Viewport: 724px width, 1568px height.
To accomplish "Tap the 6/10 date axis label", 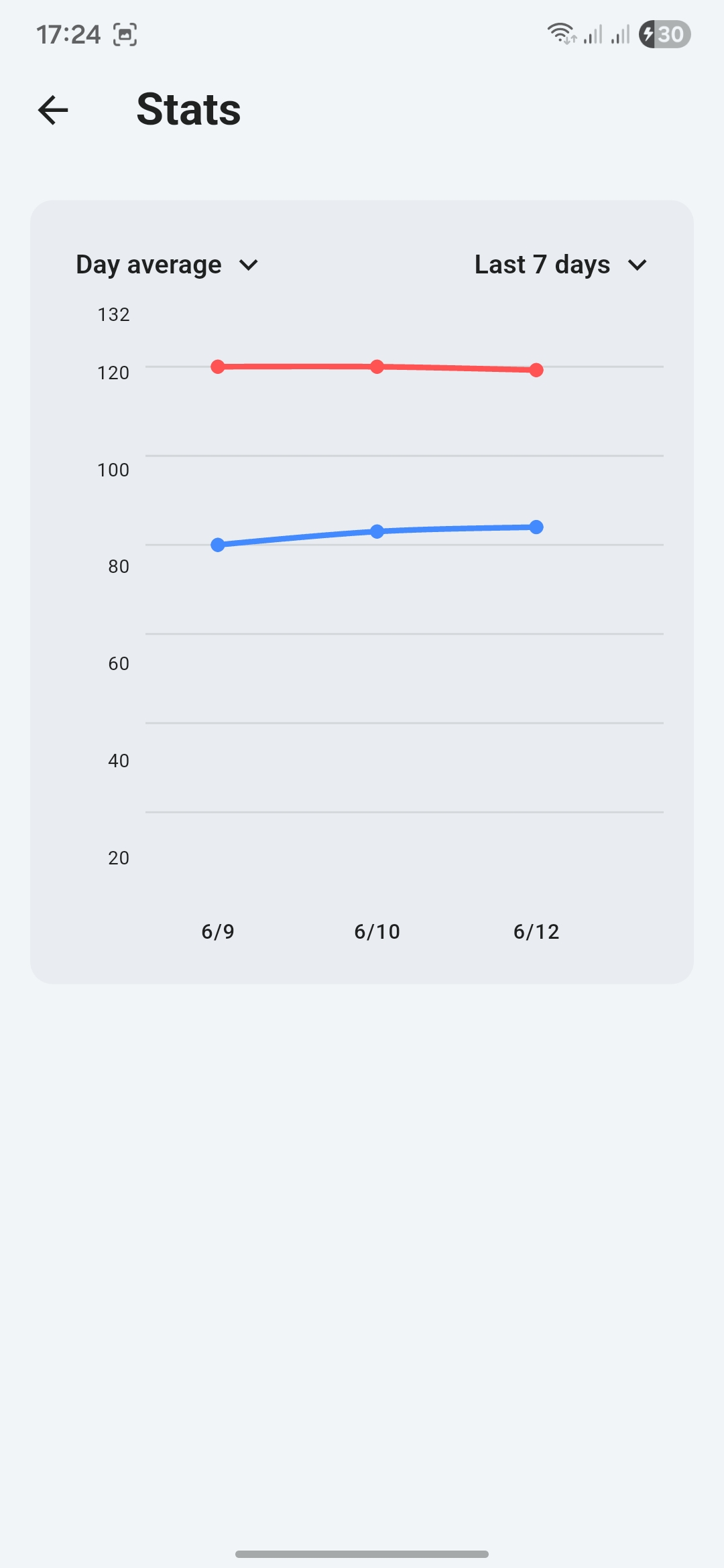I will (x=377, y=931).
